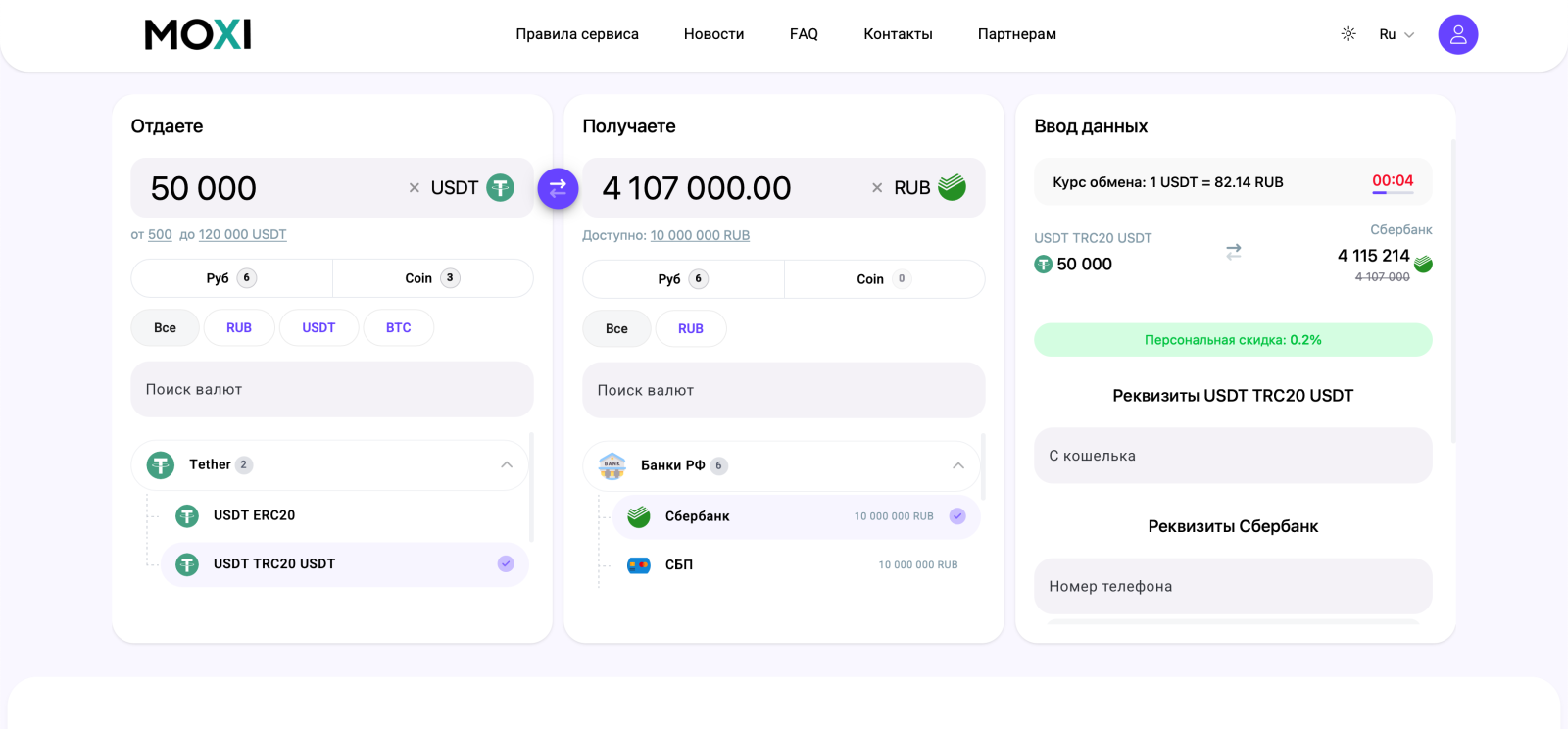Toggle the light/dark theme sun icon
Viewport: 1568px width, 729px height.
point(1348,34)
